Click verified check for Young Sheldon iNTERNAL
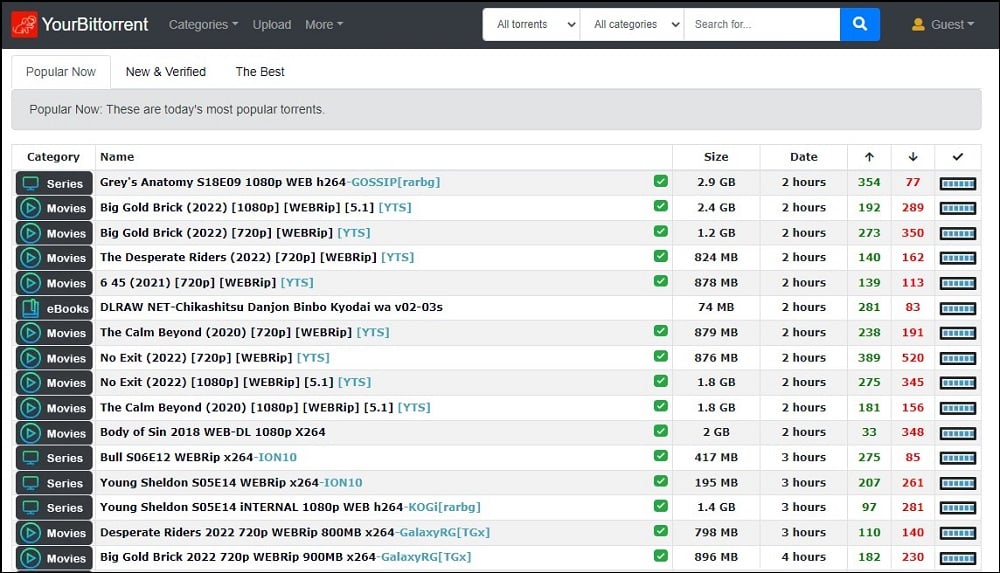This screenshot has height=573, width=1000. pos(661,506)
